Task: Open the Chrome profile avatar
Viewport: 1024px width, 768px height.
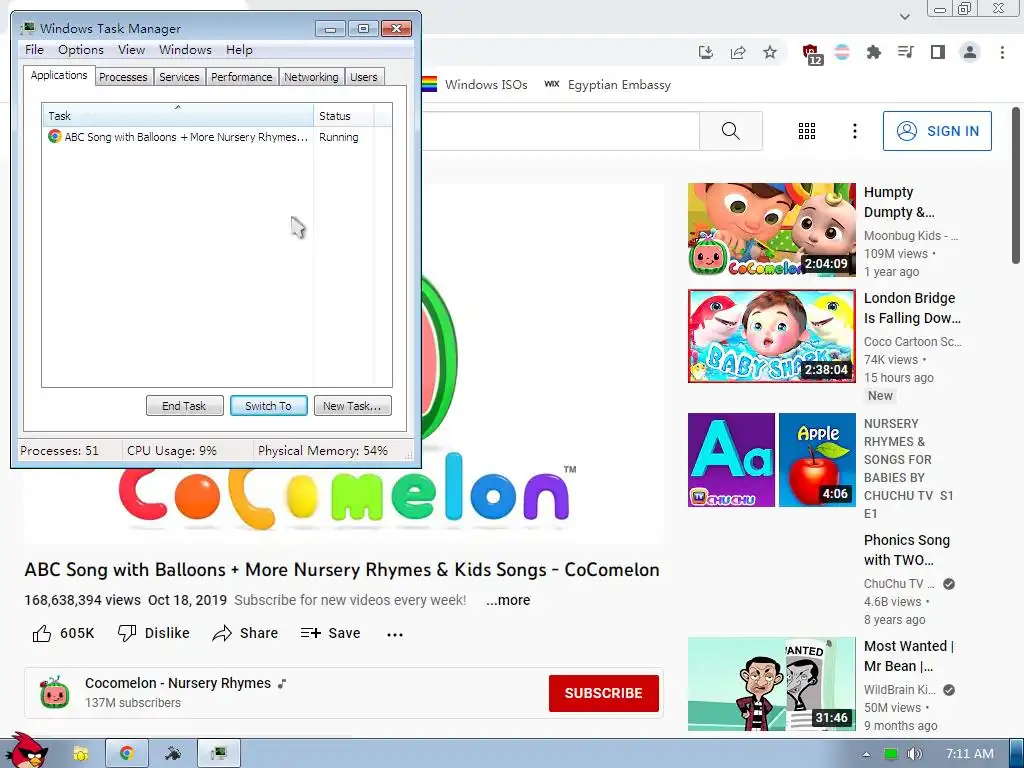Action: pos(970,52)
